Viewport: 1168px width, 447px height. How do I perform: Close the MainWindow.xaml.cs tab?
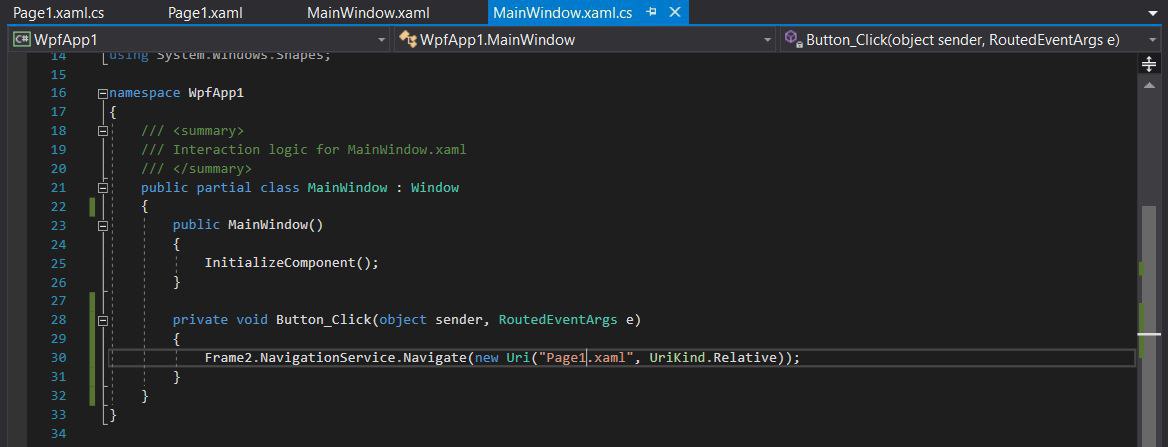[x=675, y=12]
